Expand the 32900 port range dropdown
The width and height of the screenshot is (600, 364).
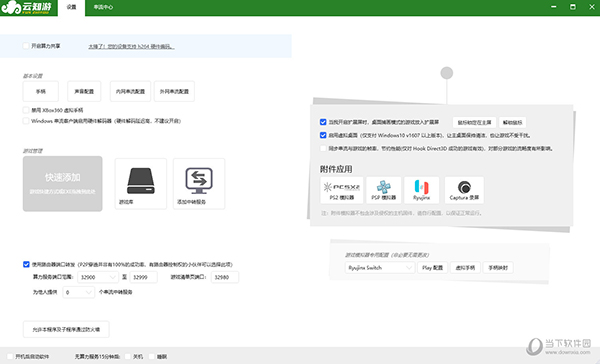pyautogui.click(x=98, y=277)
